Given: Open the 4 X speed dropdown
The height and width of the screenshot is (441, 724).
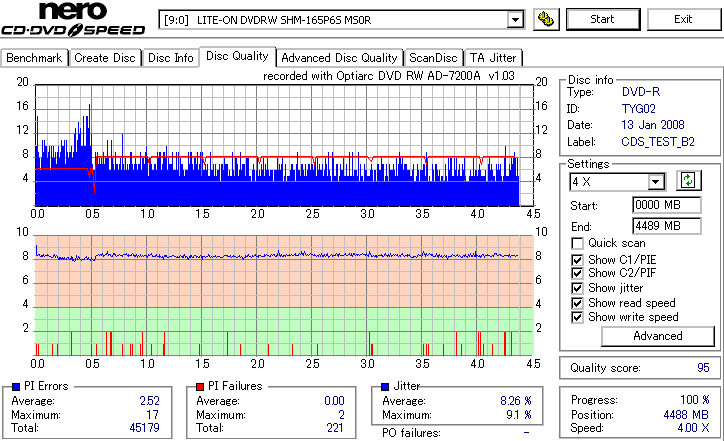Looking at the screenshot, I should pos(655,182).
